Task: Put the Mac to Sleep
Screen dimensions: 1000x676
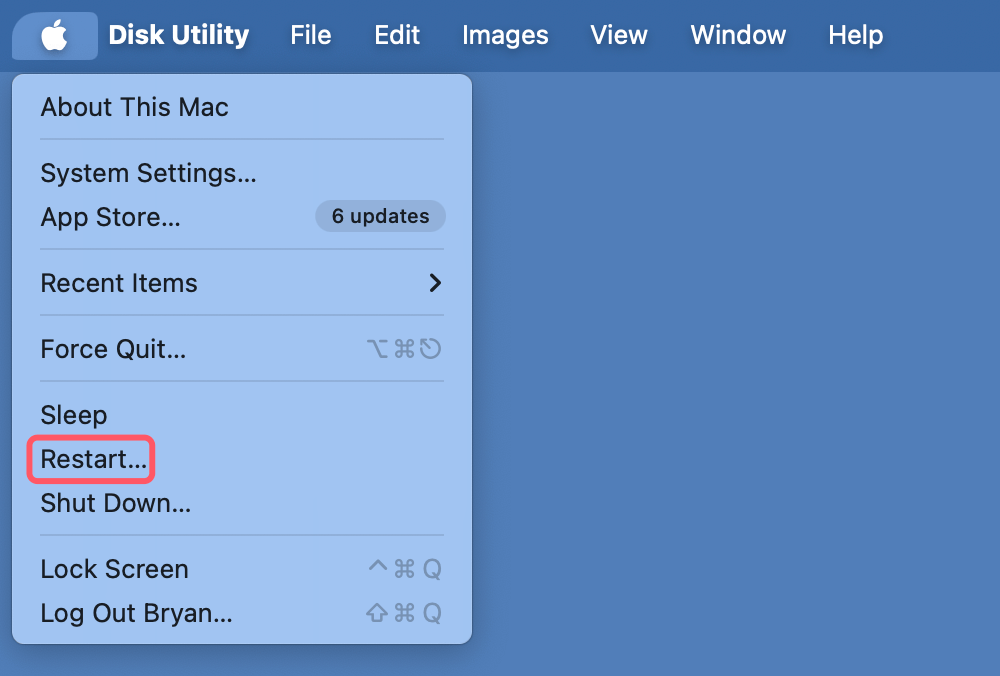Action: pos(73,415)
